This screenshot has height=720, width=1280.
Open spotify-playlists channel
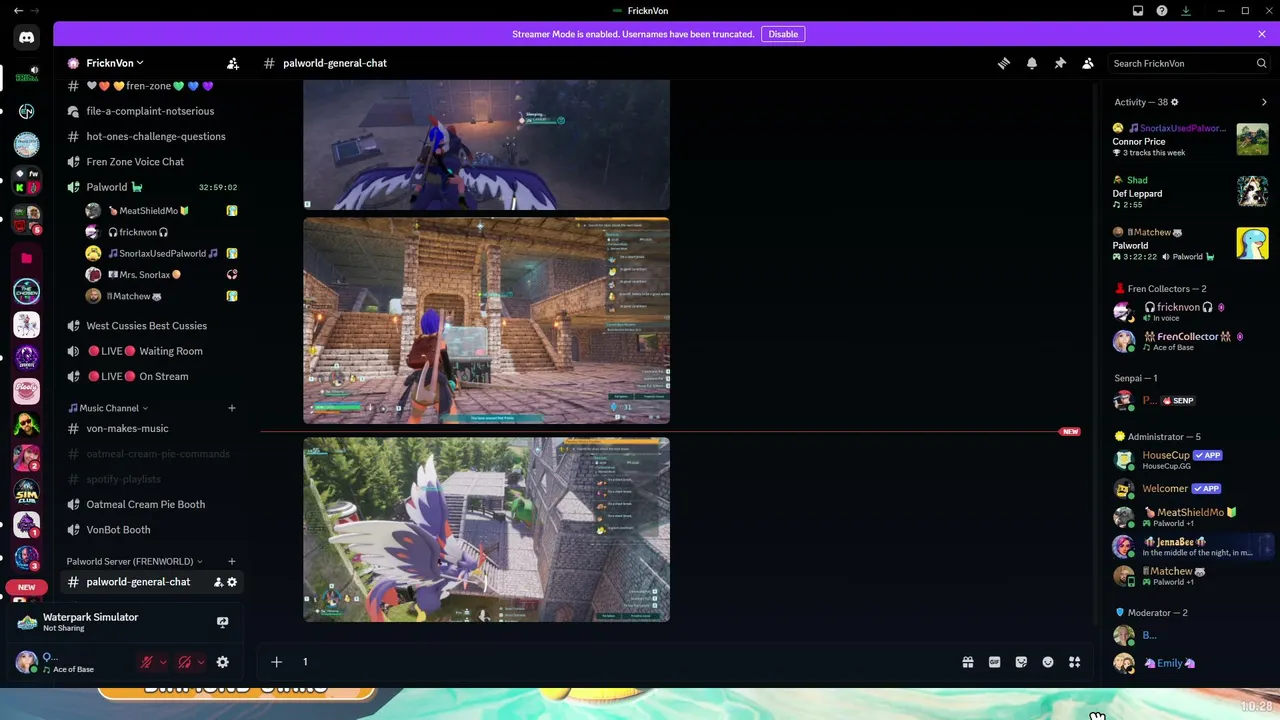point(152,479)
